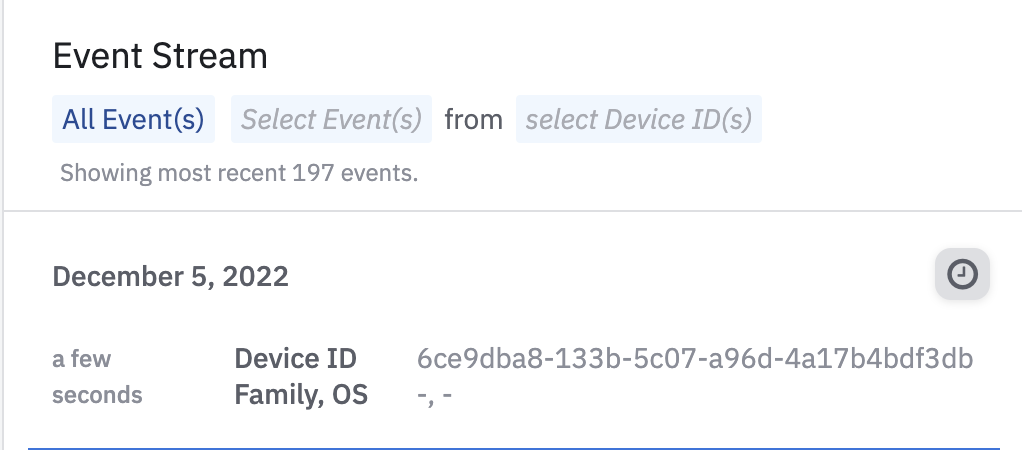
Task: Click the Device ID field label
Action: pyautogui.click(x=295, y=358)
